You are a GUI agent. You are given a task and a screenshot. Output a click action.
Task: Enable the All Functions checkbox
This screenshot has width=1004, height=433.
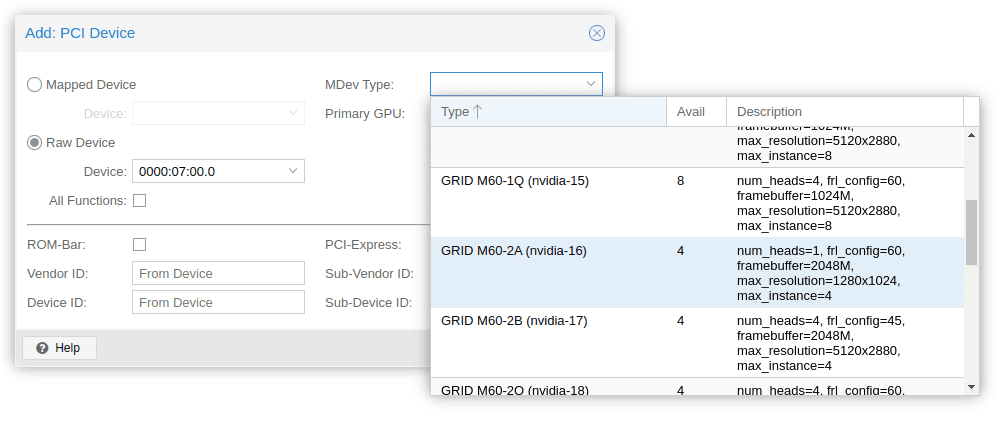click(x=140, y=200)
